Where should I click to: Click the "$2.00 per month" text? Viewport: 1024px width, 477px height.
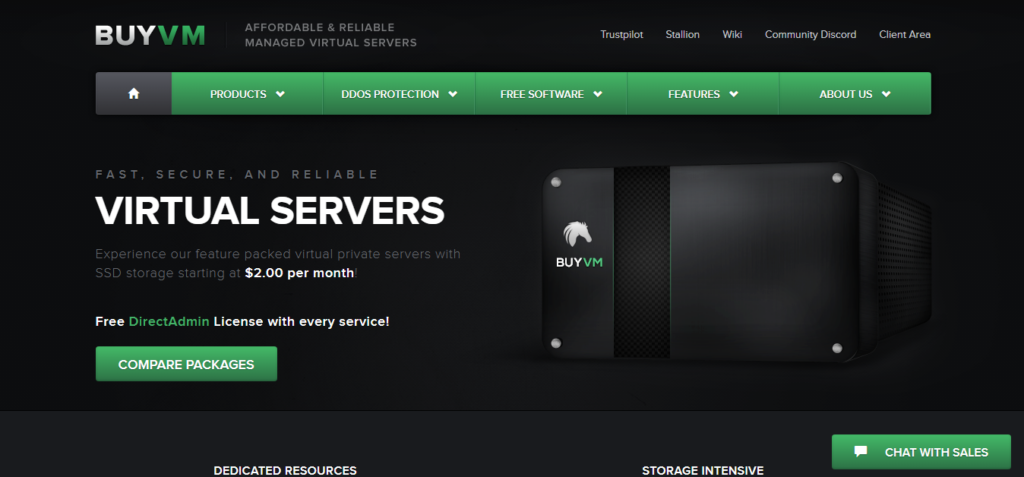tap(300, 273)
